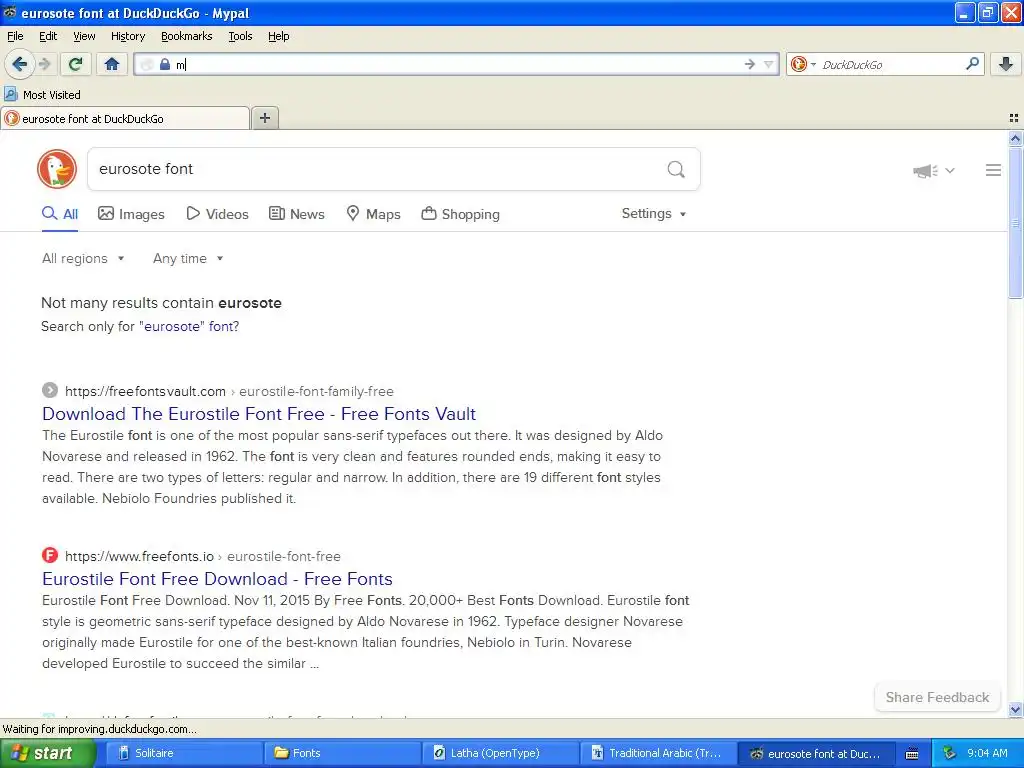Select the All results tab
This screenshot has width=1024, height=768.
pyautogui.click(x=60, y=214)
